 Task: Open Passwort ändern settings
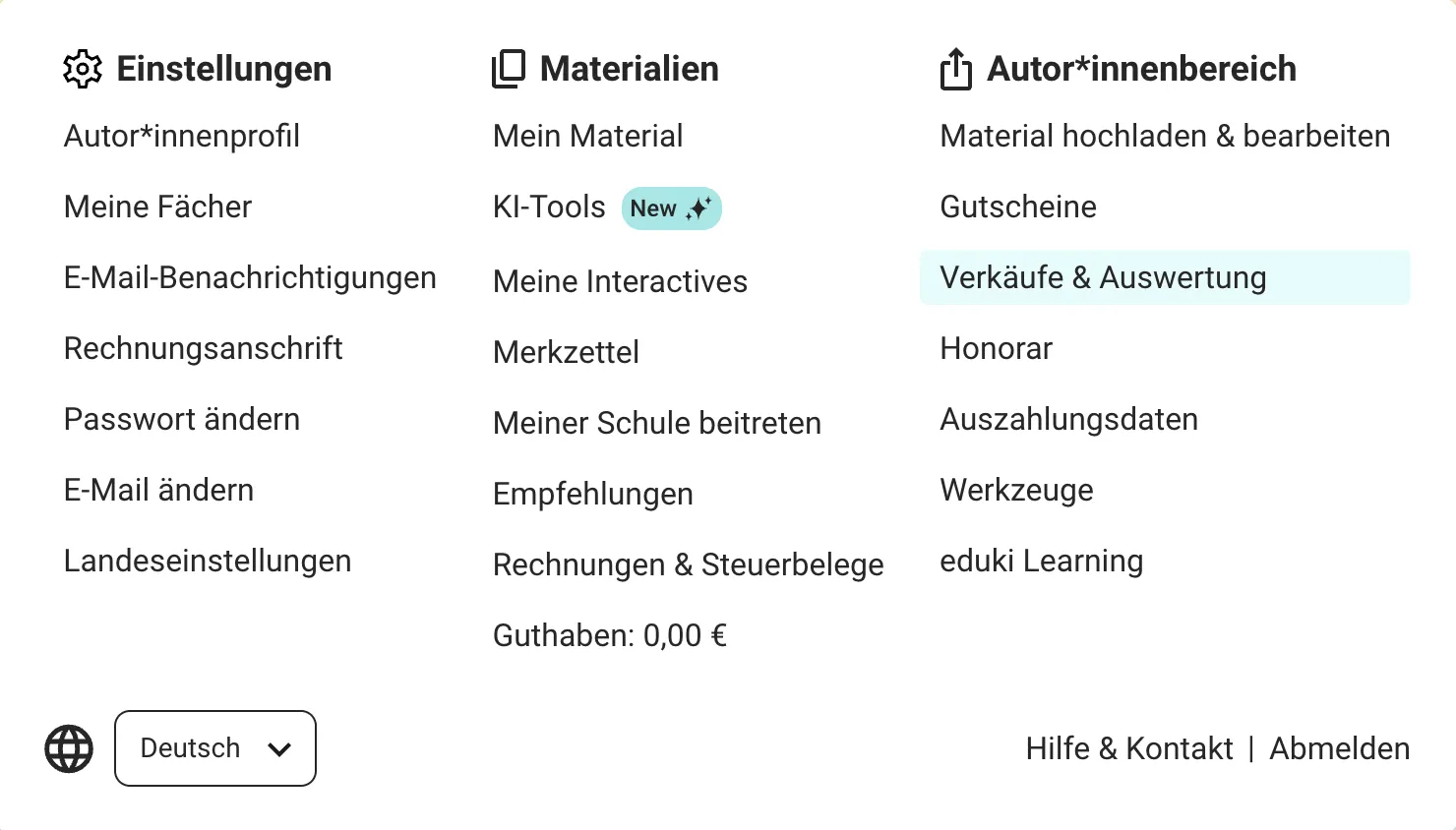click(x=182, y=419)
